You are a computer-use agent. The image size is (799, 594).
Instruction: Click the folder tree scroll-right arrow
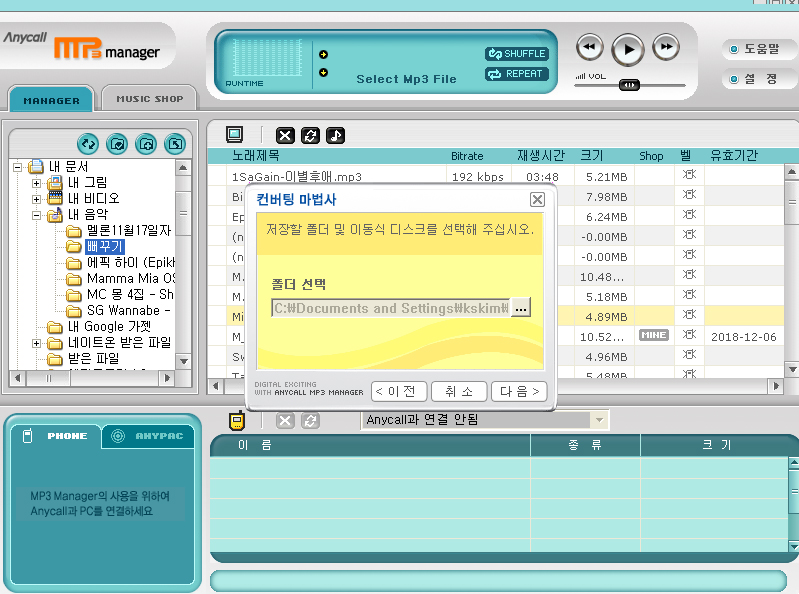[x=166, y=378]
